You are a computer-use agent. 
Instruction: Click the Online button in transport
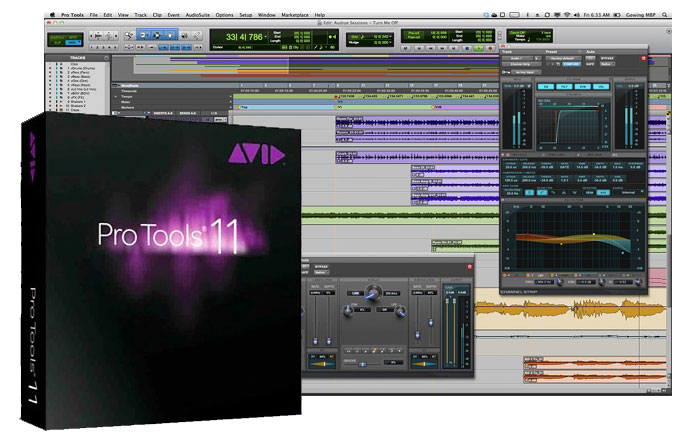(405, 48)
